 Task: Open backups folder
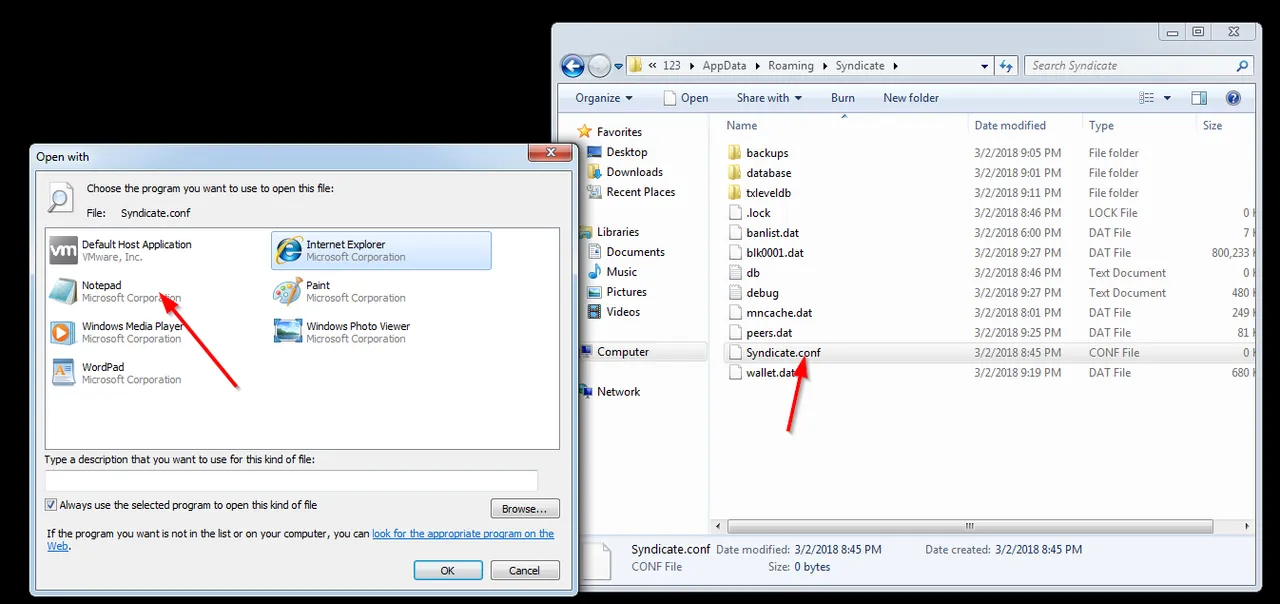pos(767,153)
